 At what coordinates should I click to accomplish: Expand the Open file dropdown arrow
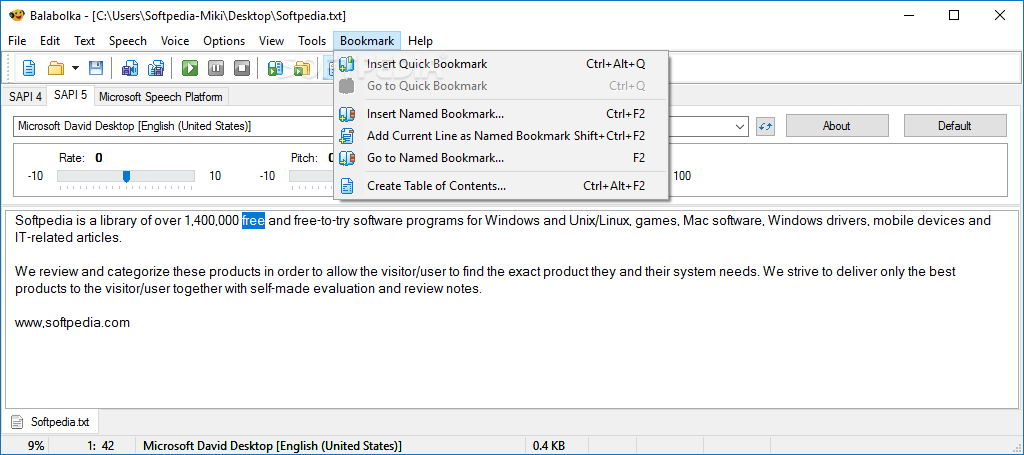pyautogui.click(x=75, y=67)
